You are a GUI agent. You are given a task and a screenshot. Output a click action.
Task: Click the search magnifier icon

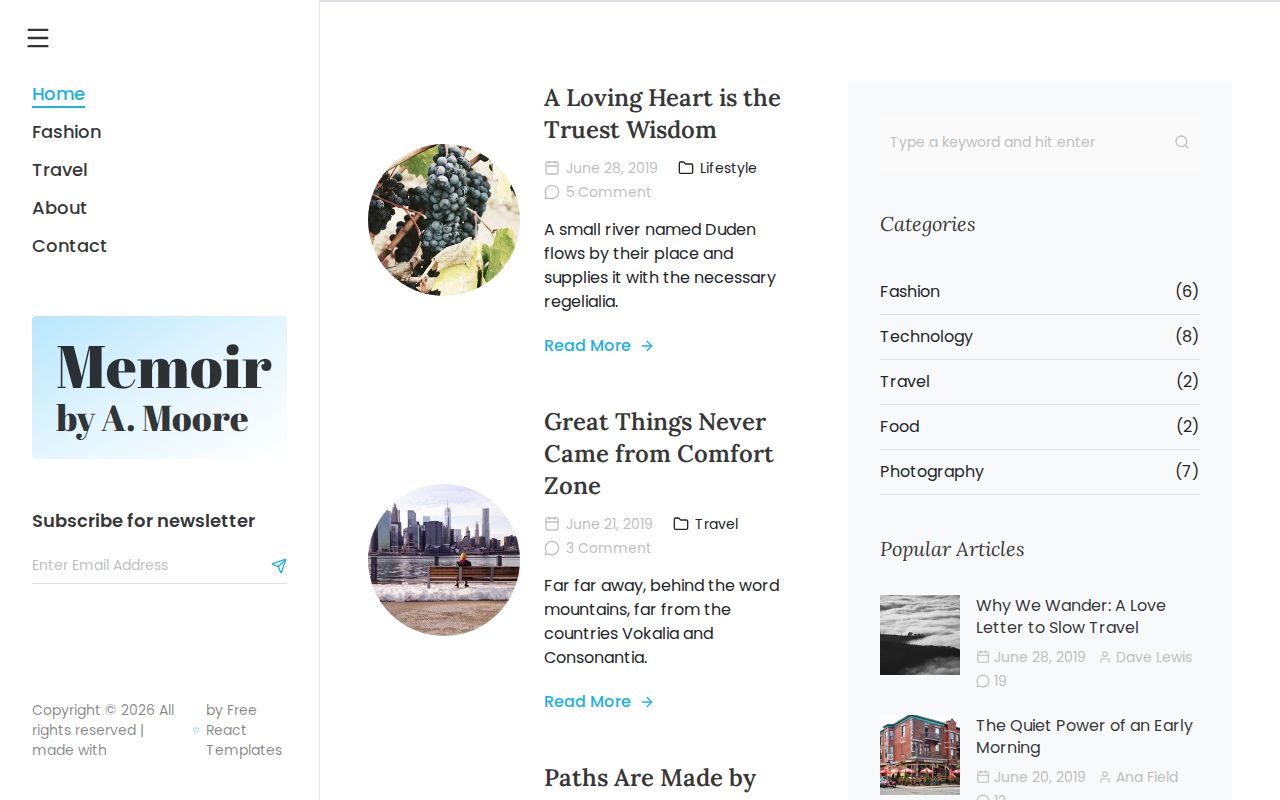coord(1182,142)
